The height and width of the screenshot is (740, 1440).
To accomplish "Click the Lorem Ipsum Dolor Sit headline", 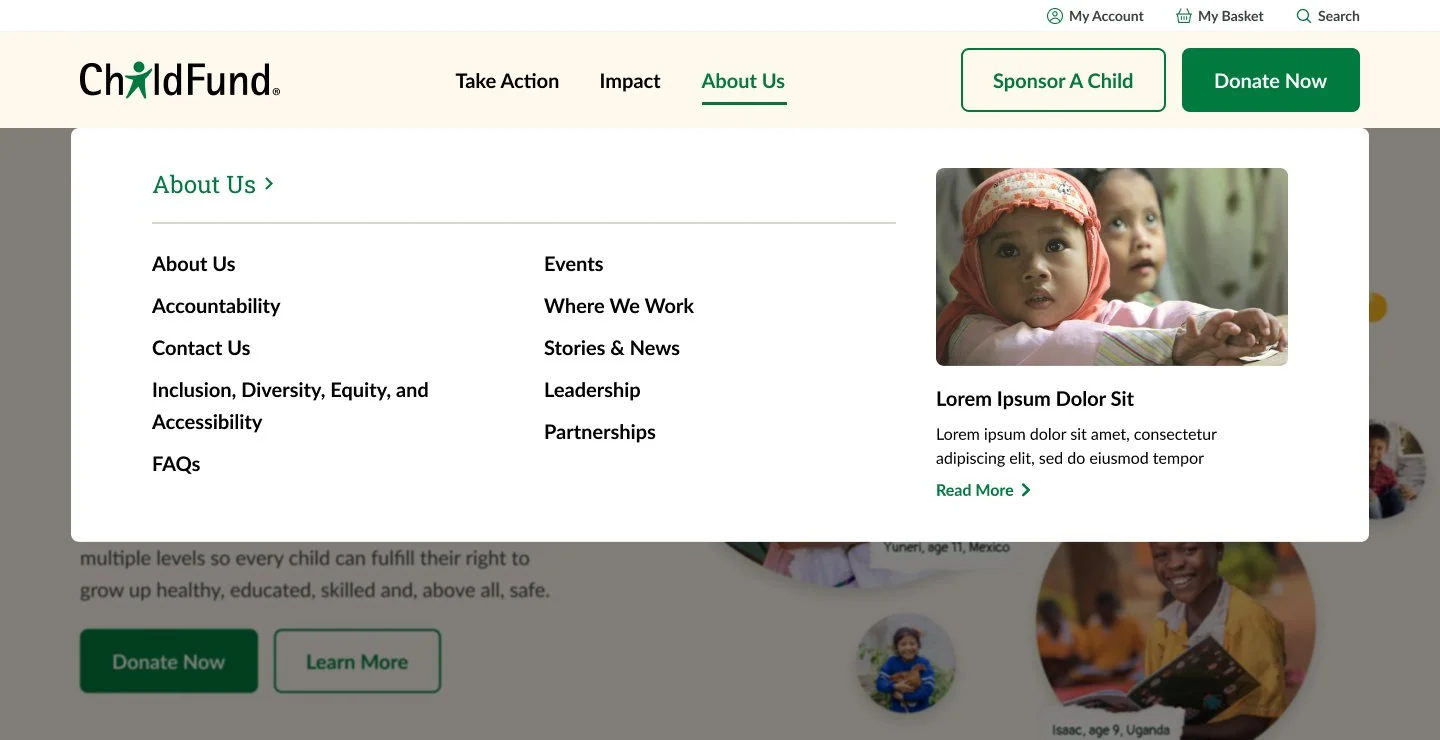I will tap(1035, 399).
